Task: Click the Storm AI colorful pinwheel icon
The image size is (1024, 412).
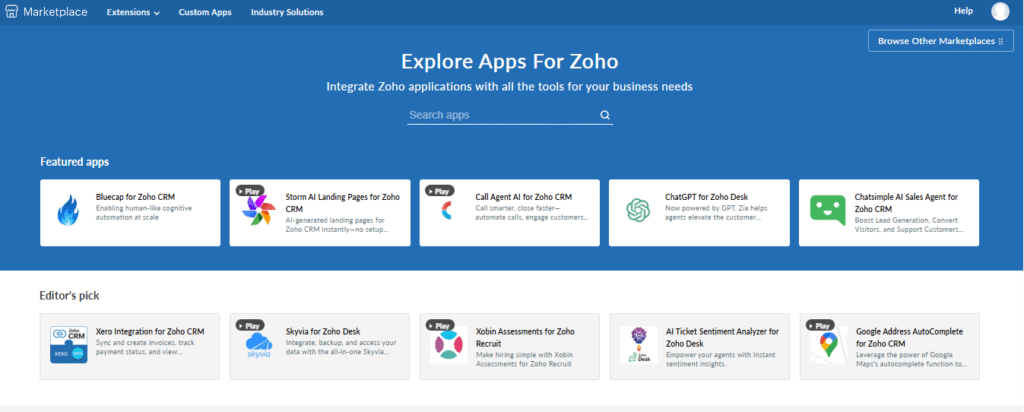Action: coord(257,212)
